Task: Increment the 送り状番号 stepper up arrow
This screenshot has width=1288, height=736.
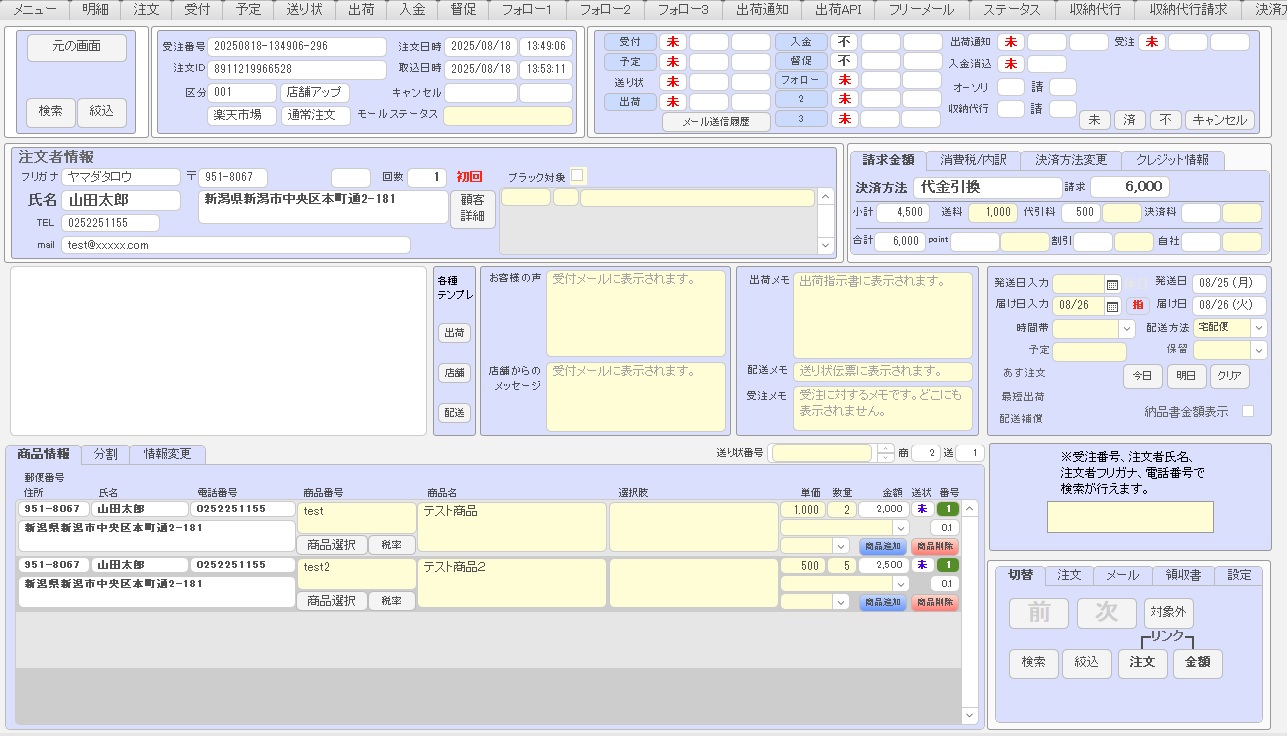Action: (885, 448)
